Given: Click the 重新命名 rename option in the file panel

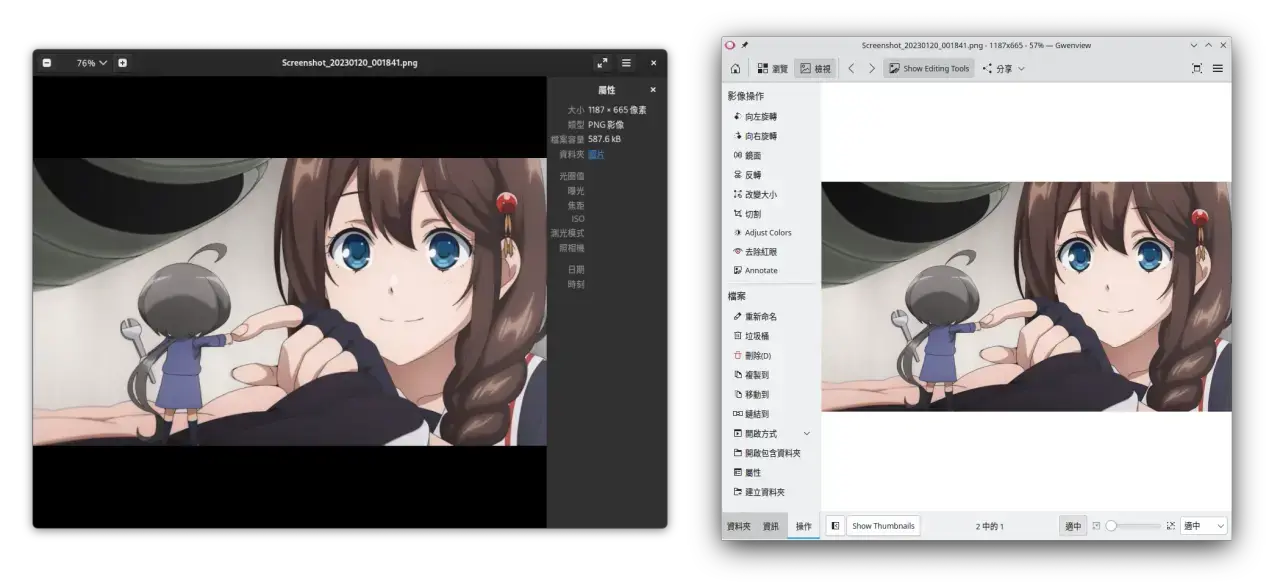Looking at the screenshot, I should pyautogui.click(x=760, y=316).
